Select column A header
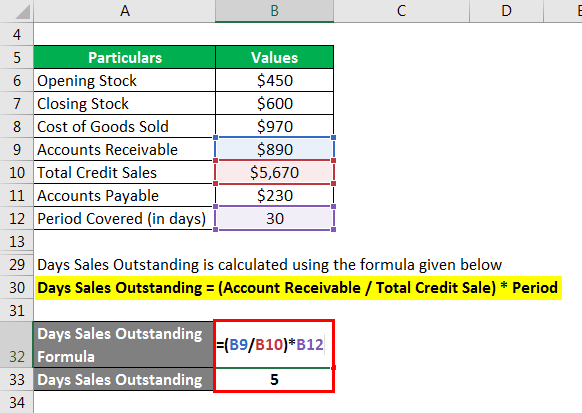This screenshot has width=582, height=413. click(x=125, y=11)
